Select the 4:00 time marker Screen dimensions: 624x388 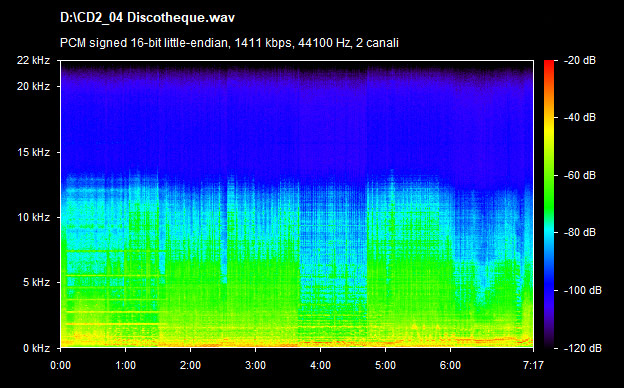click(x=320, y=365)
